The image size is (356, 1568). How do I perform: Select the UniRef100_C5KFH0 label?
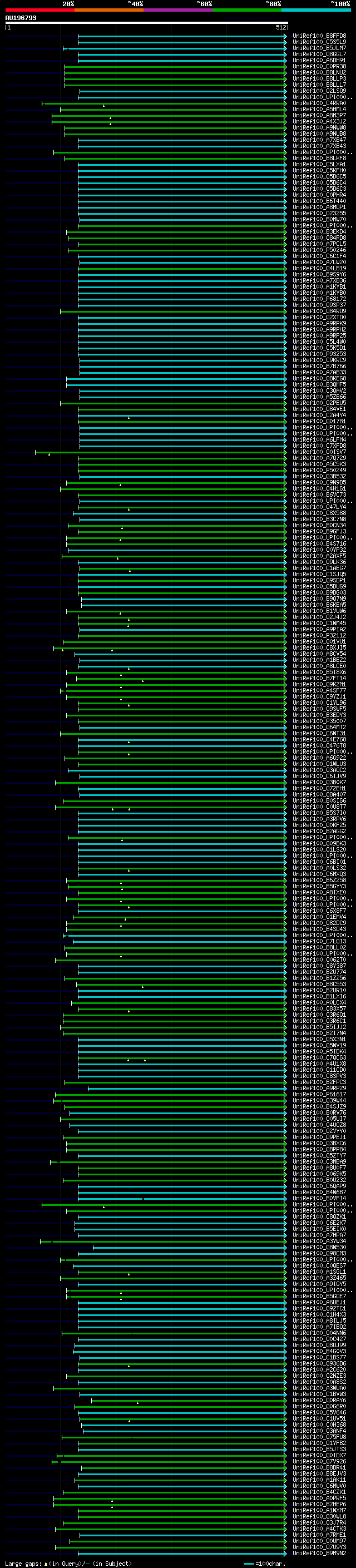[319, 170]
